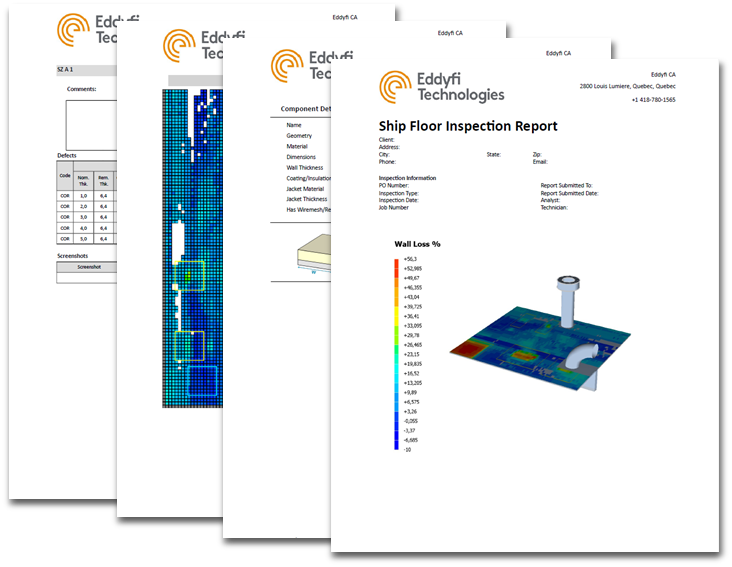Click the phone number +1 418-780-1565
The width and height of the screenshot is (732, 567).
pyautogui.click(x=668, y=99)
